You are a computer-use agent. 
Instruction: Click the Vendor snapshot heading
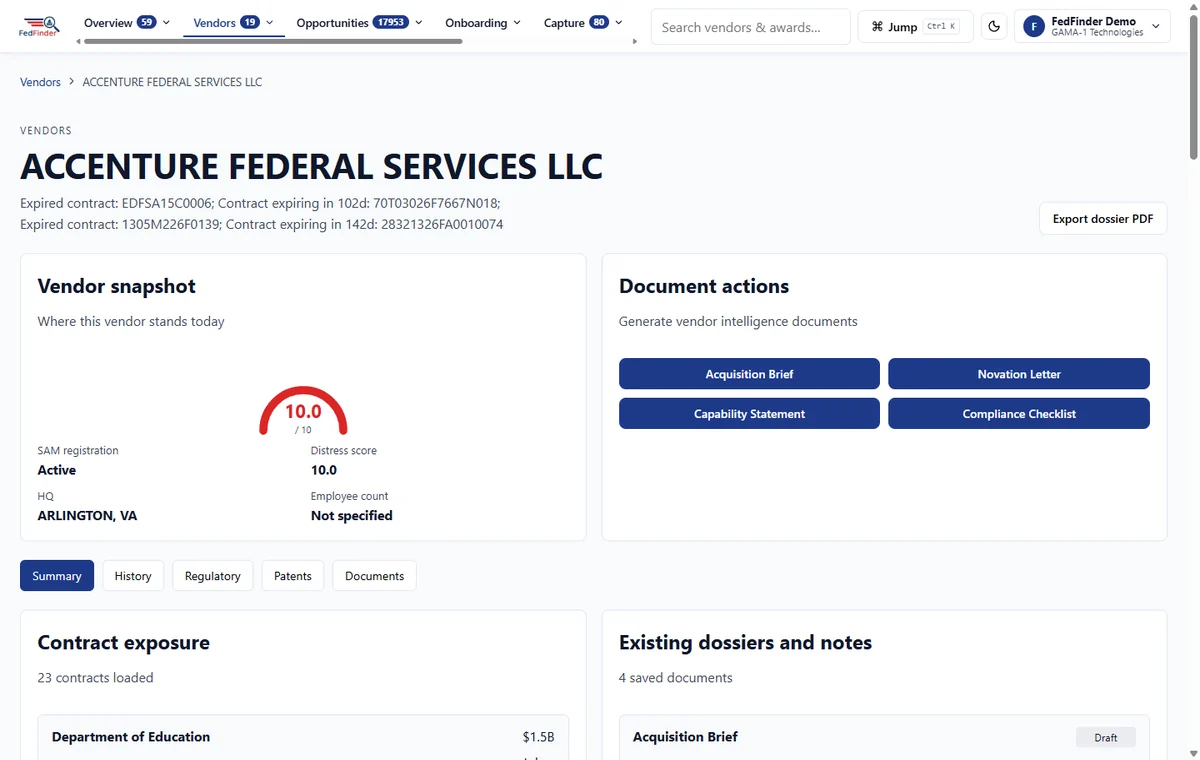(117, 286)
